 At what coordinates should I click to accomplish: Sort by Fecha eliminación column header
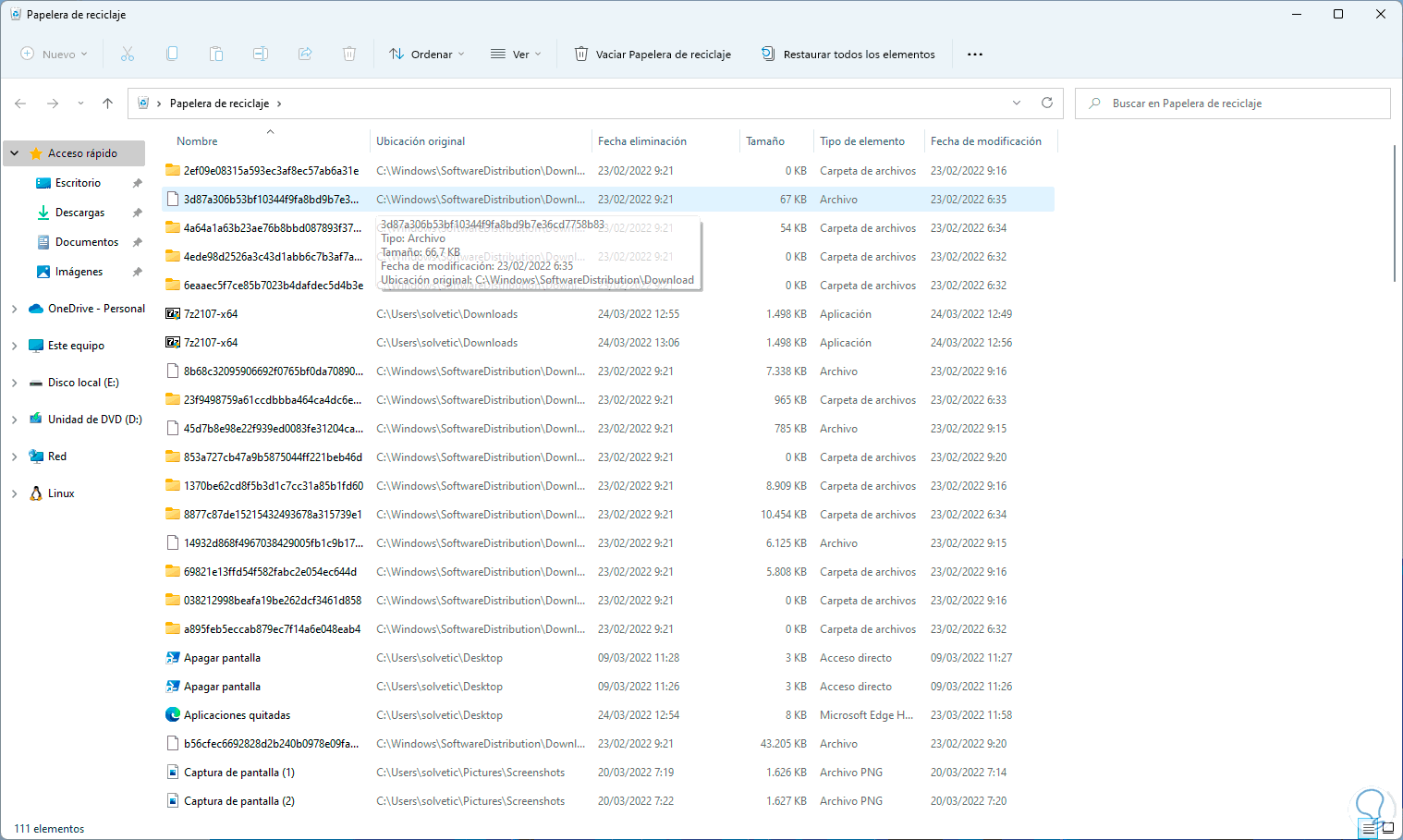[x=642, y=141]
